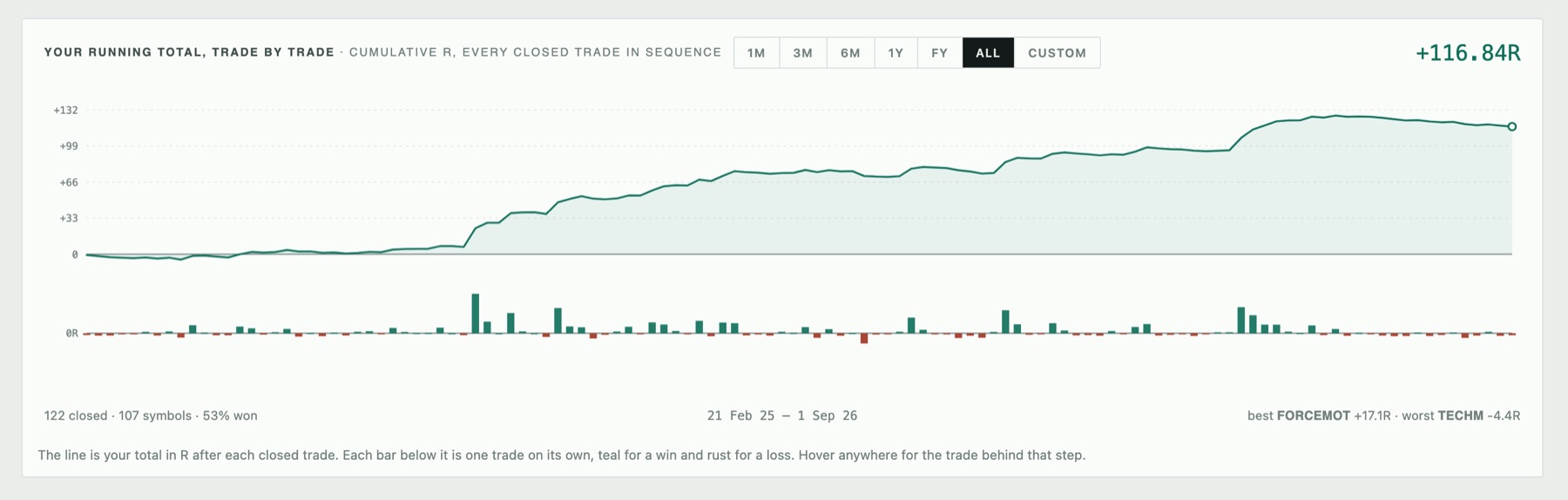Click the +116.84R total value
Screen dimensions: 1568x500
(1468, 53)
